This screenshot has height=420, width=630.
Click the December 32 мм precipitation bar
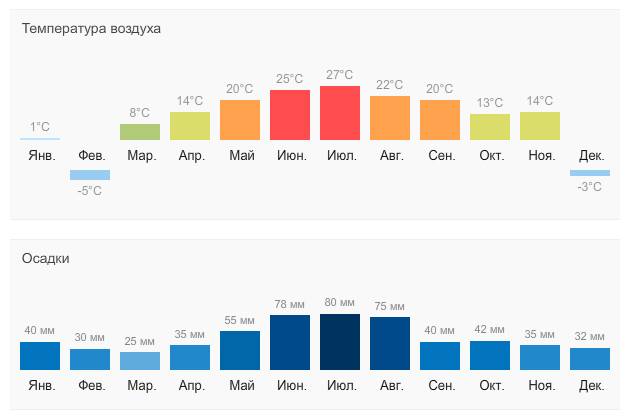[590, 359]
